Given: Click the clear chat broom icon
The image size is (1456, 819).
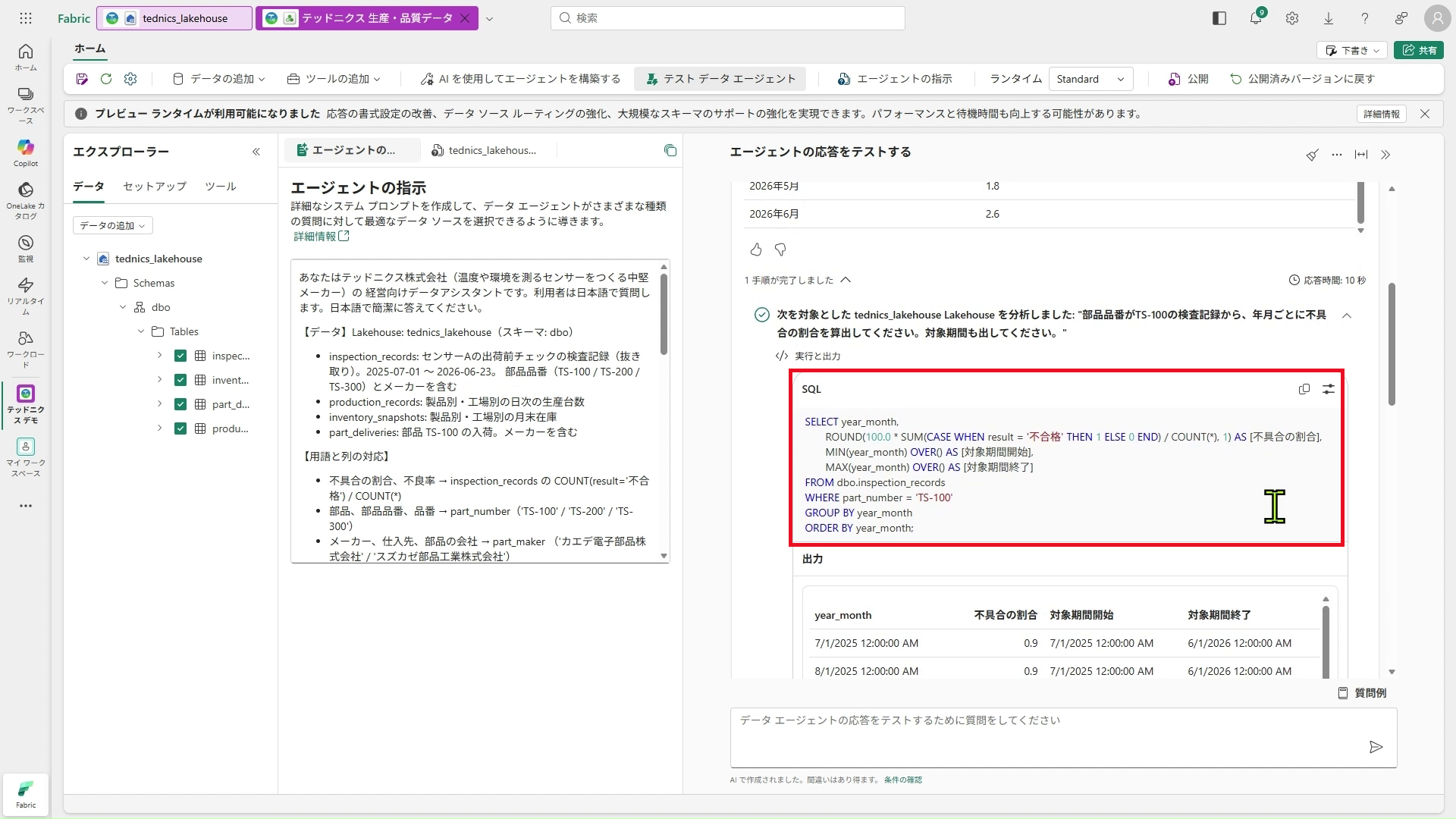Looking at the screenshot, I should pos(1313,155).
